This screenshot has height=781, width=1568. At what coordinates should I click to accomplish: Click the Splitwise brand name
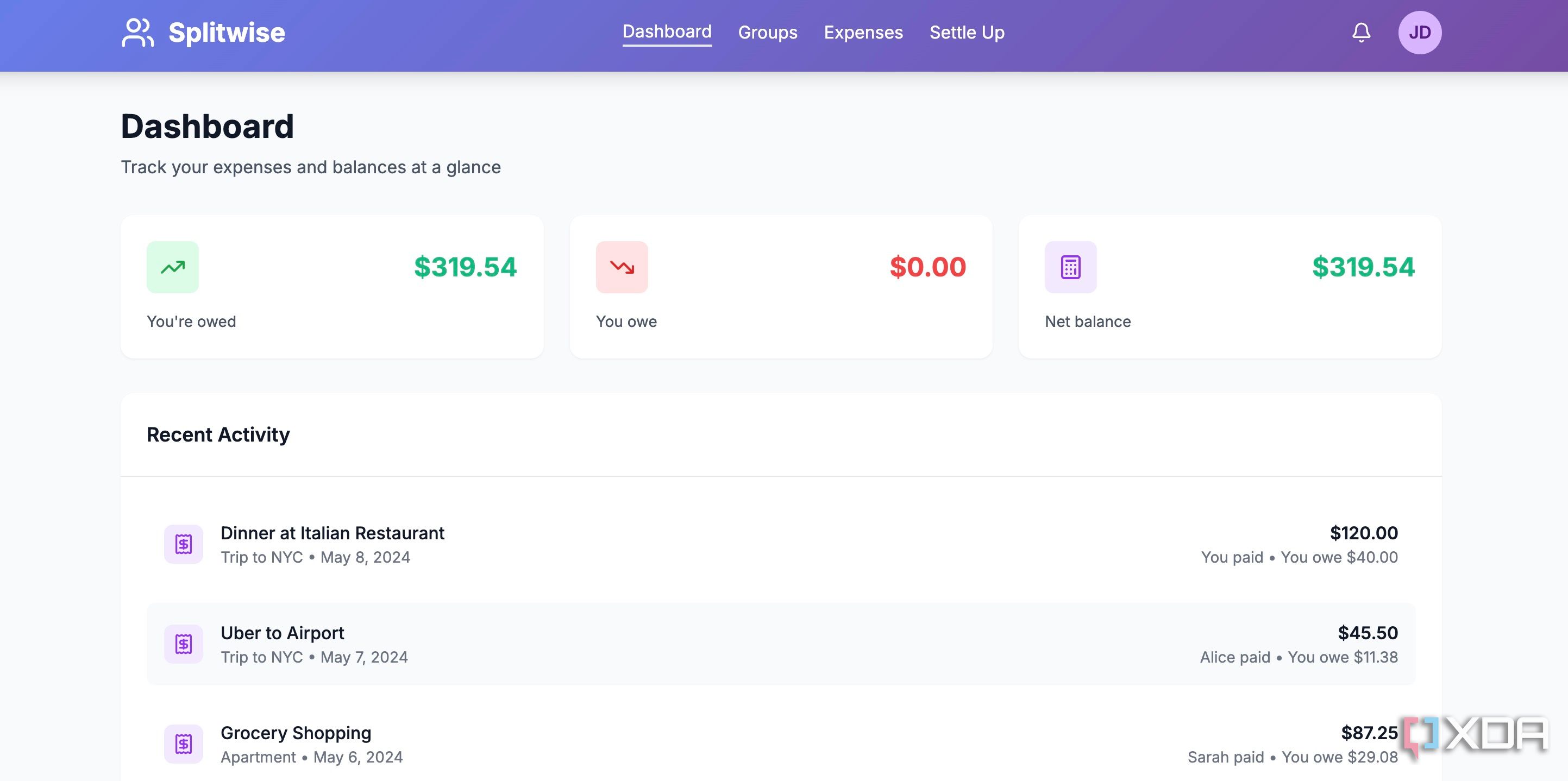[227, 32]
